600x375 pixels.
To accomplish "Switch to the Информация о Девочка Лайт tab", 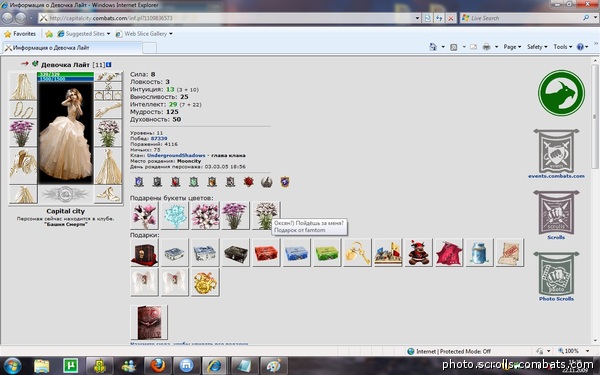I will 73,48.
